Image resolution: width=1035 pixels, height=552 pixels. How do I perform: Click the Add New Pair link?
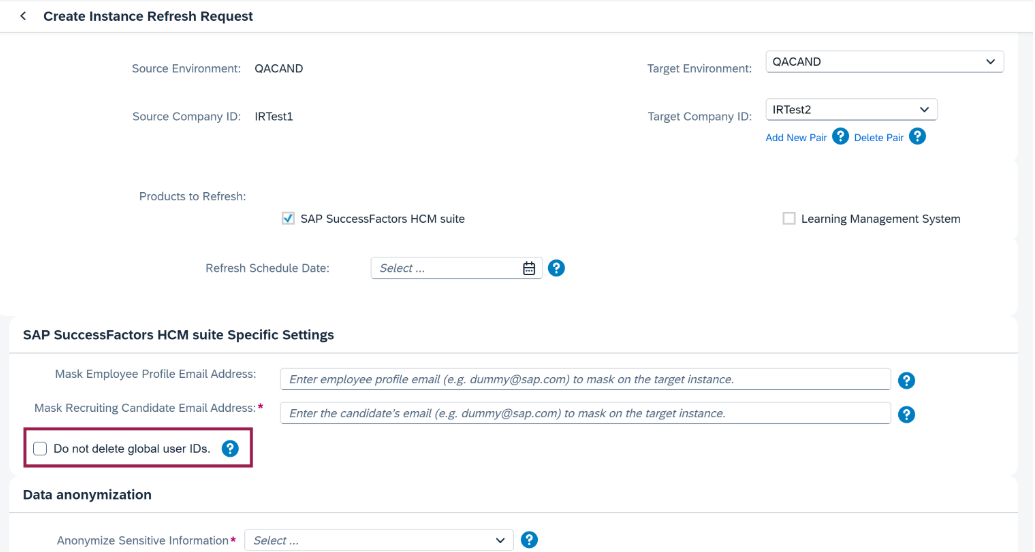pyautogui.click(x=796, y=137)
